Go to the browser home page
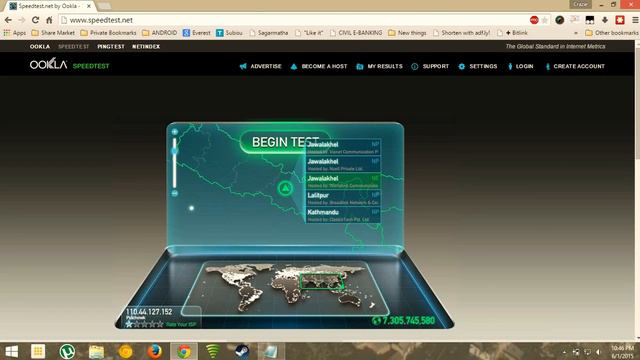 click(49, 20)
